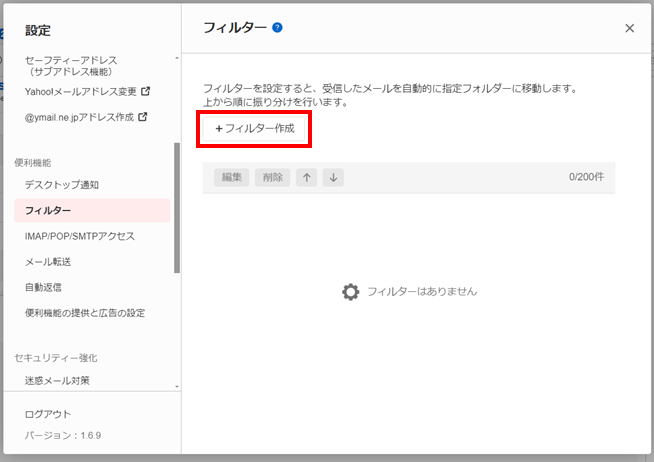Open 便利機能の提供と広告の設定
This screenshot has width=654, height=462.
point(85,313)
